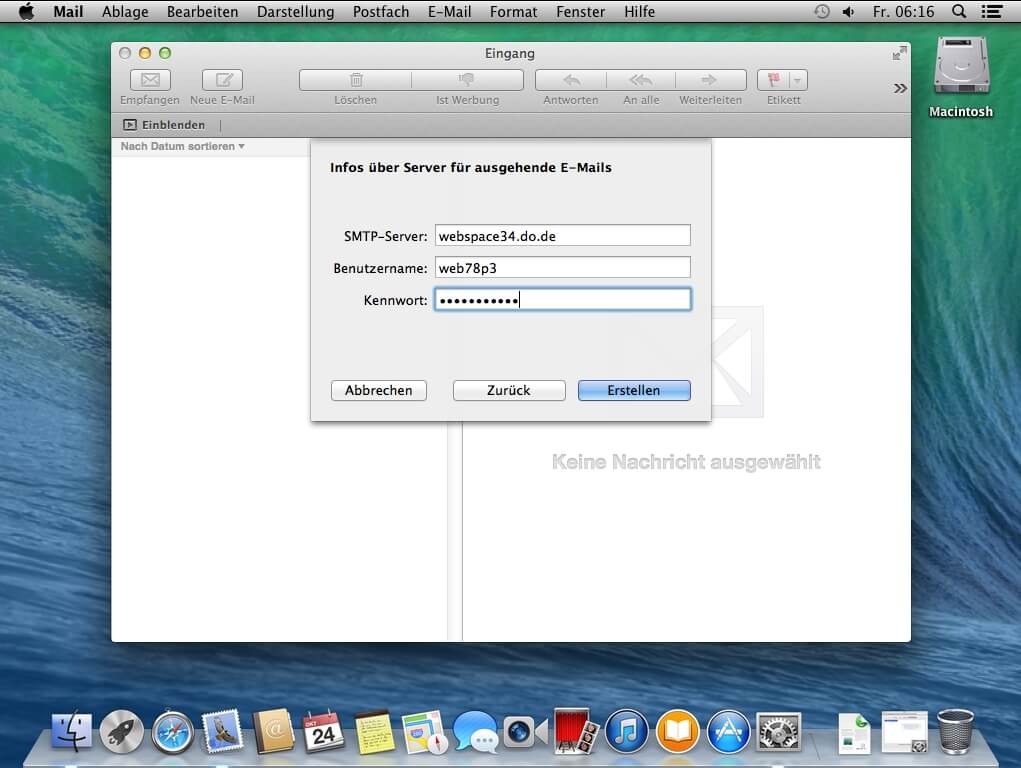Screen dimensions: 1021x768
Task: Open Spotlight search magnifier
Action: coord(959,12)
